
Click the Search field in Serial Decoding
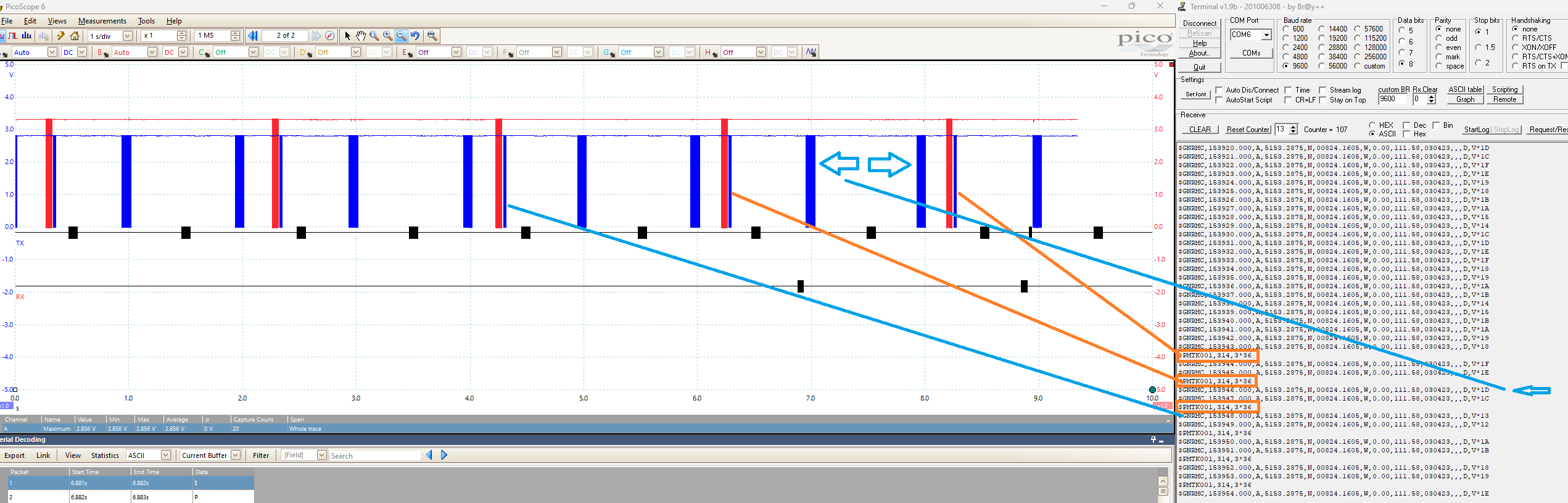375,455
